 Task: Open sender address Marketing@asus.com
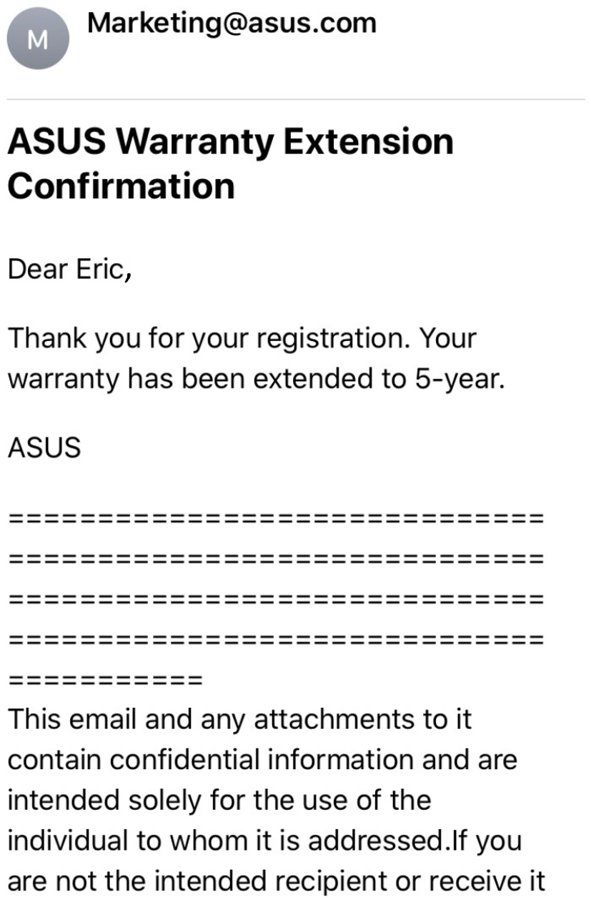(x=232, y=24)
